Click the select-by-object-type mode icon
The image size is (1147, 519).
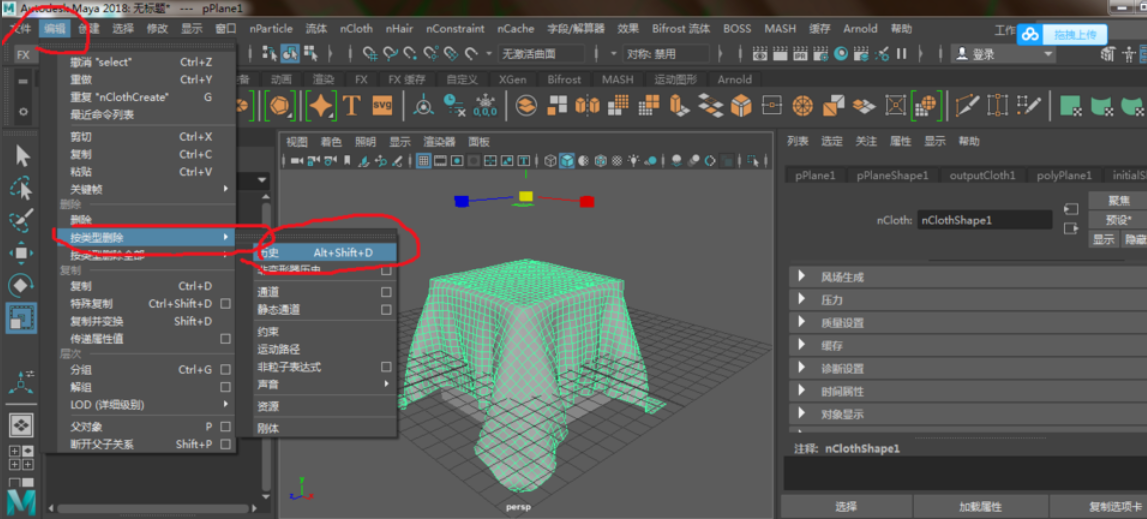point(290,53)
